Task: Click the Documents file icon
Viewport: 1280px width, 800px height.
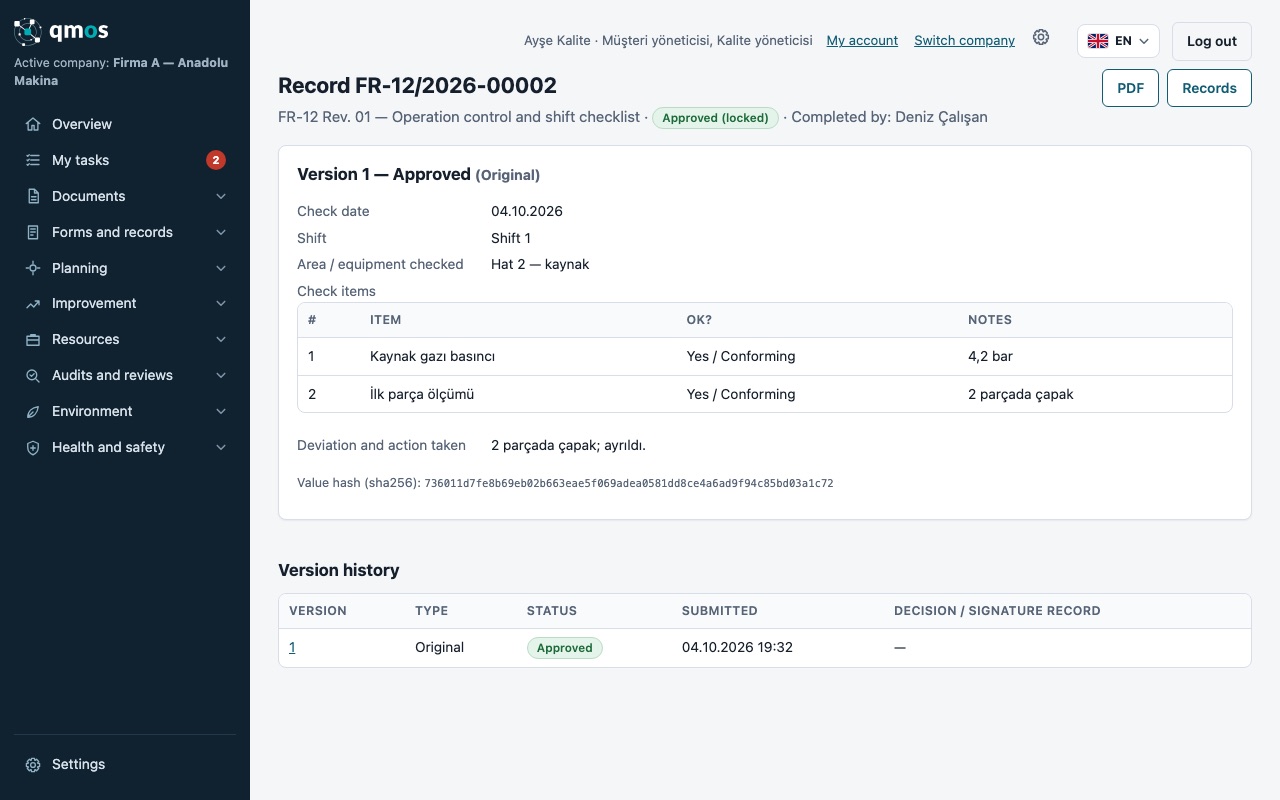Action: (x=33, y=196)
